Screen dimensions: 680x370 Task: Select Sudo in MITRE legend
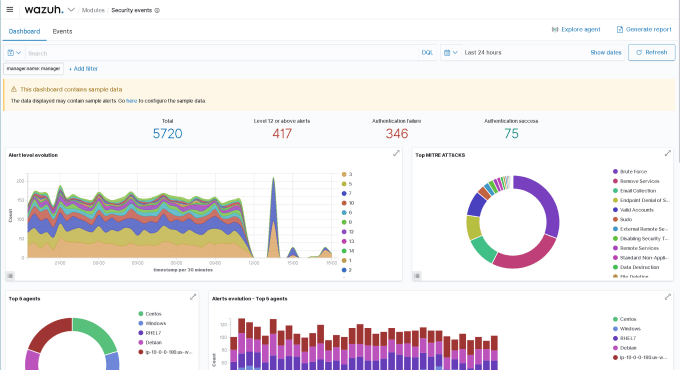(622, 219)
